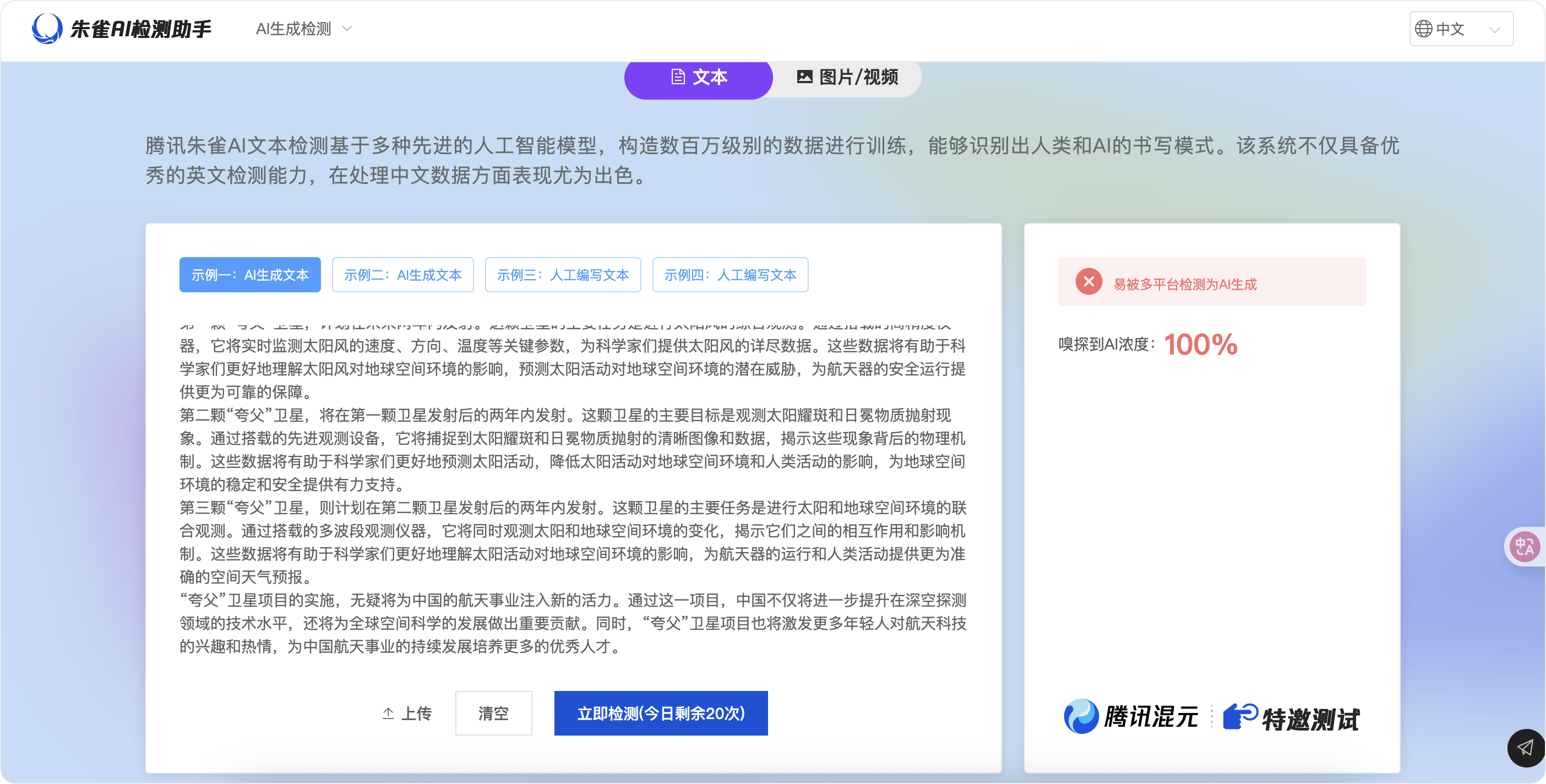Click the red X warning icon
Viewport: 1546px width, 784px height.
1088,281
